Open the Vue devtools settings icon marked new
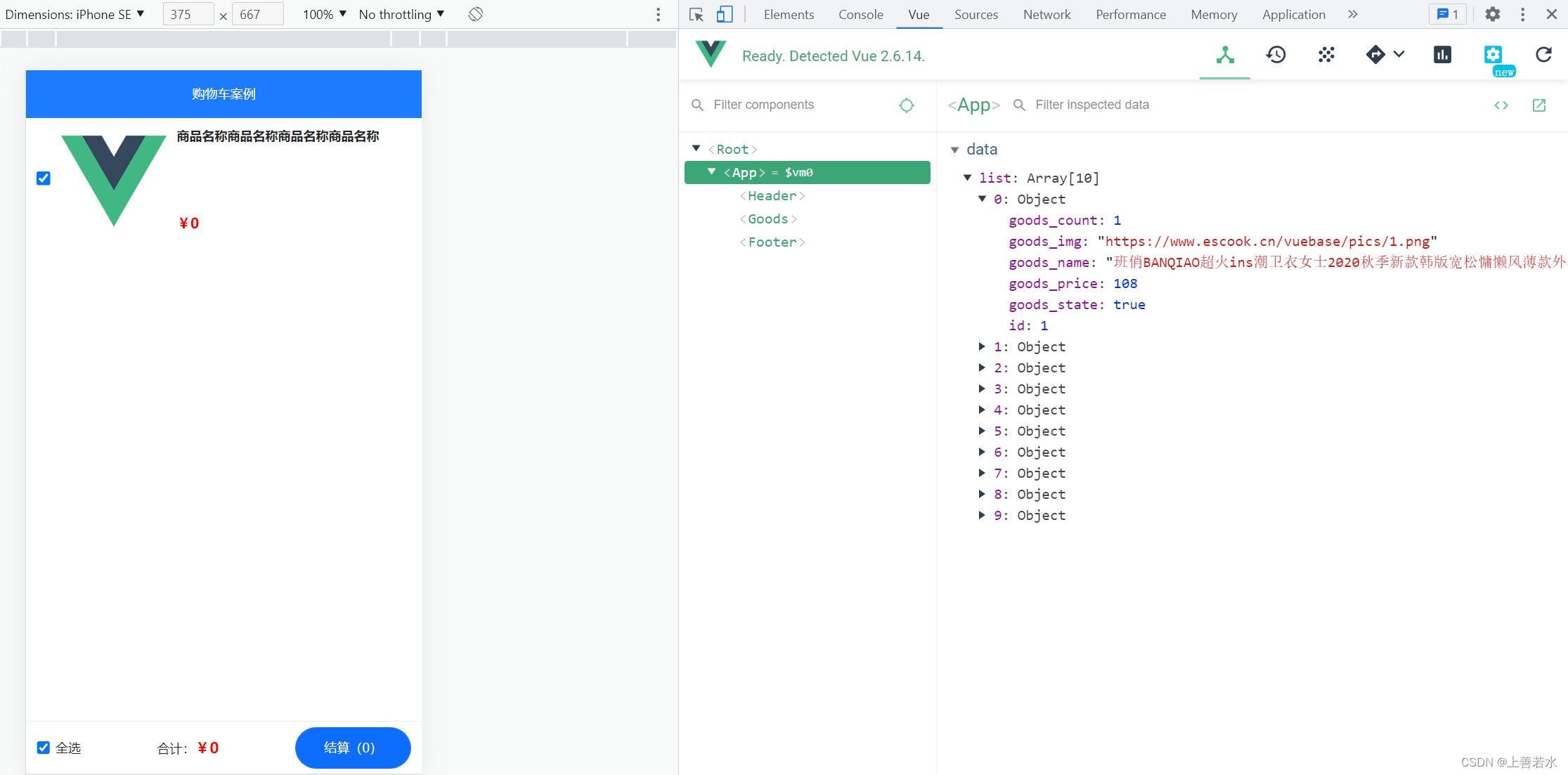Image resolution: width=1568 pixels, height=775 pixels. pyautogui.click(x=1494, y=55)
